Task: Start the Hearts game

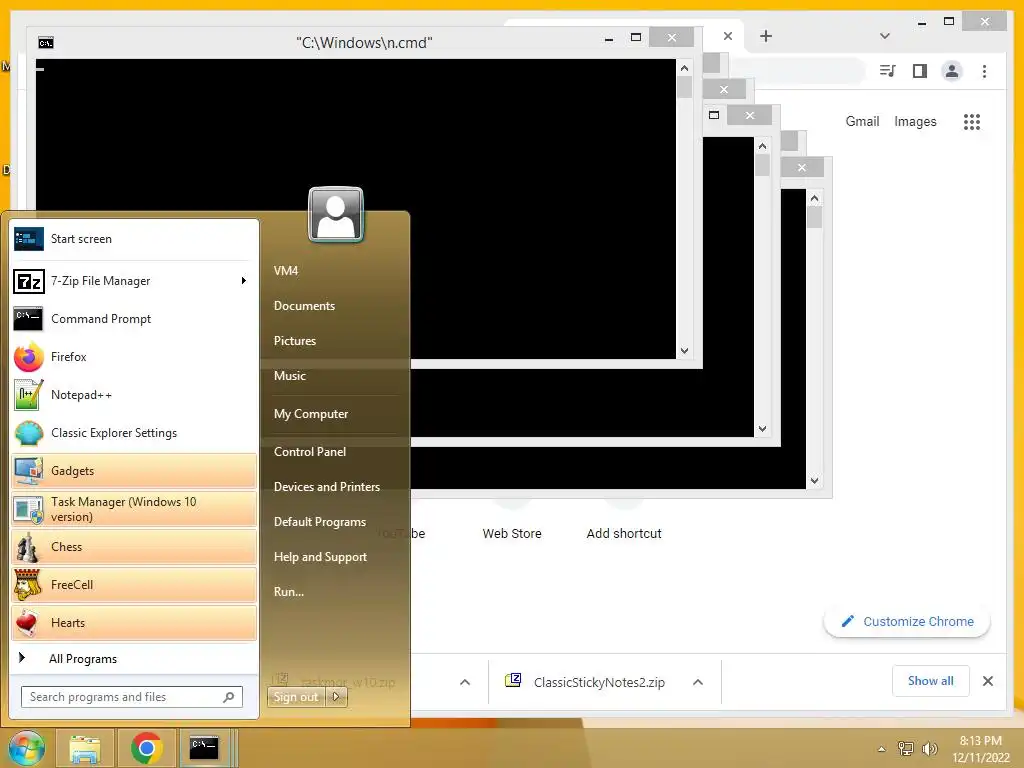Action: (x=134, y=622)
